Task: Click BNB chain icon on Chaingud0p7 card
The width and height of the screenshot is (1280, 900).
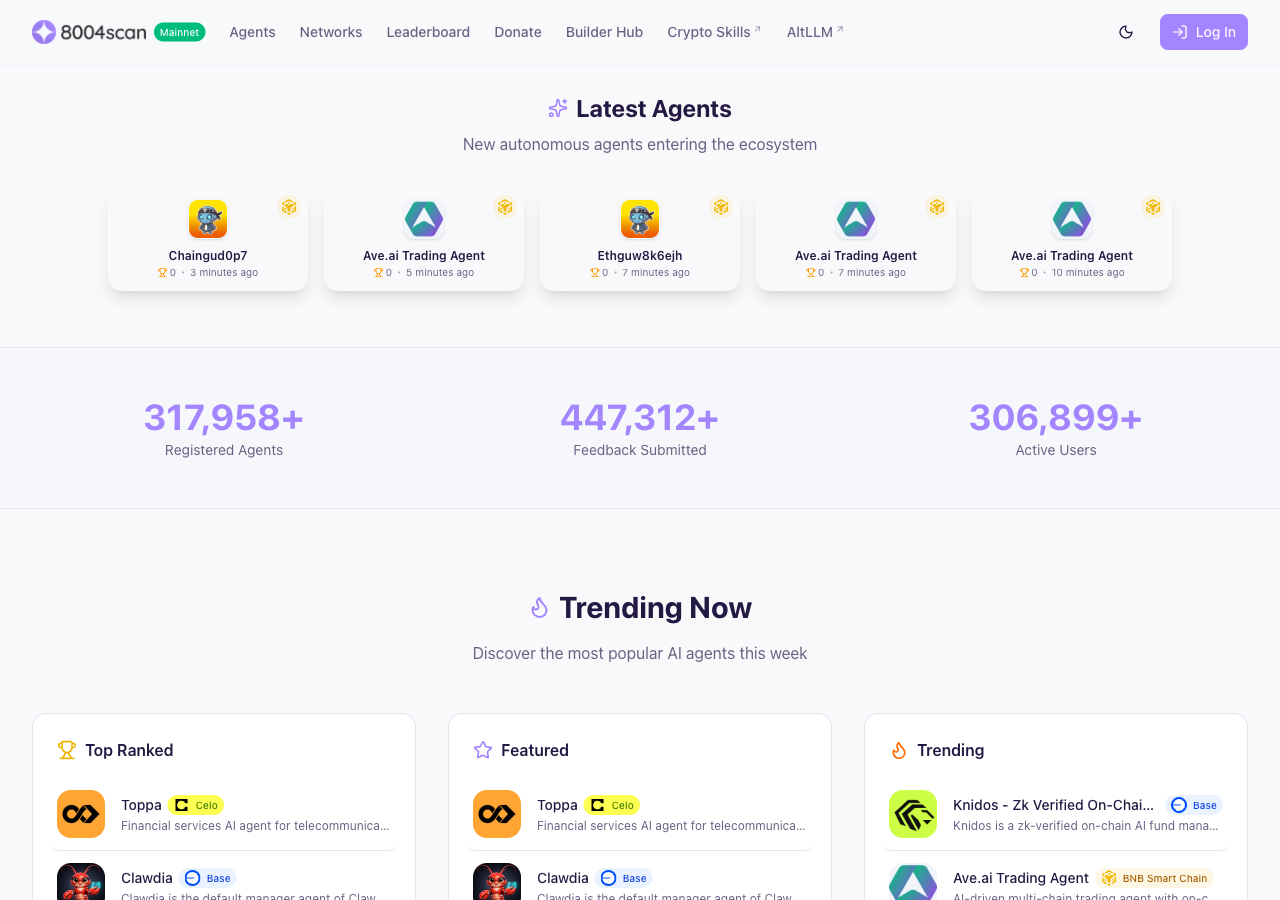Action: [289, 207]
